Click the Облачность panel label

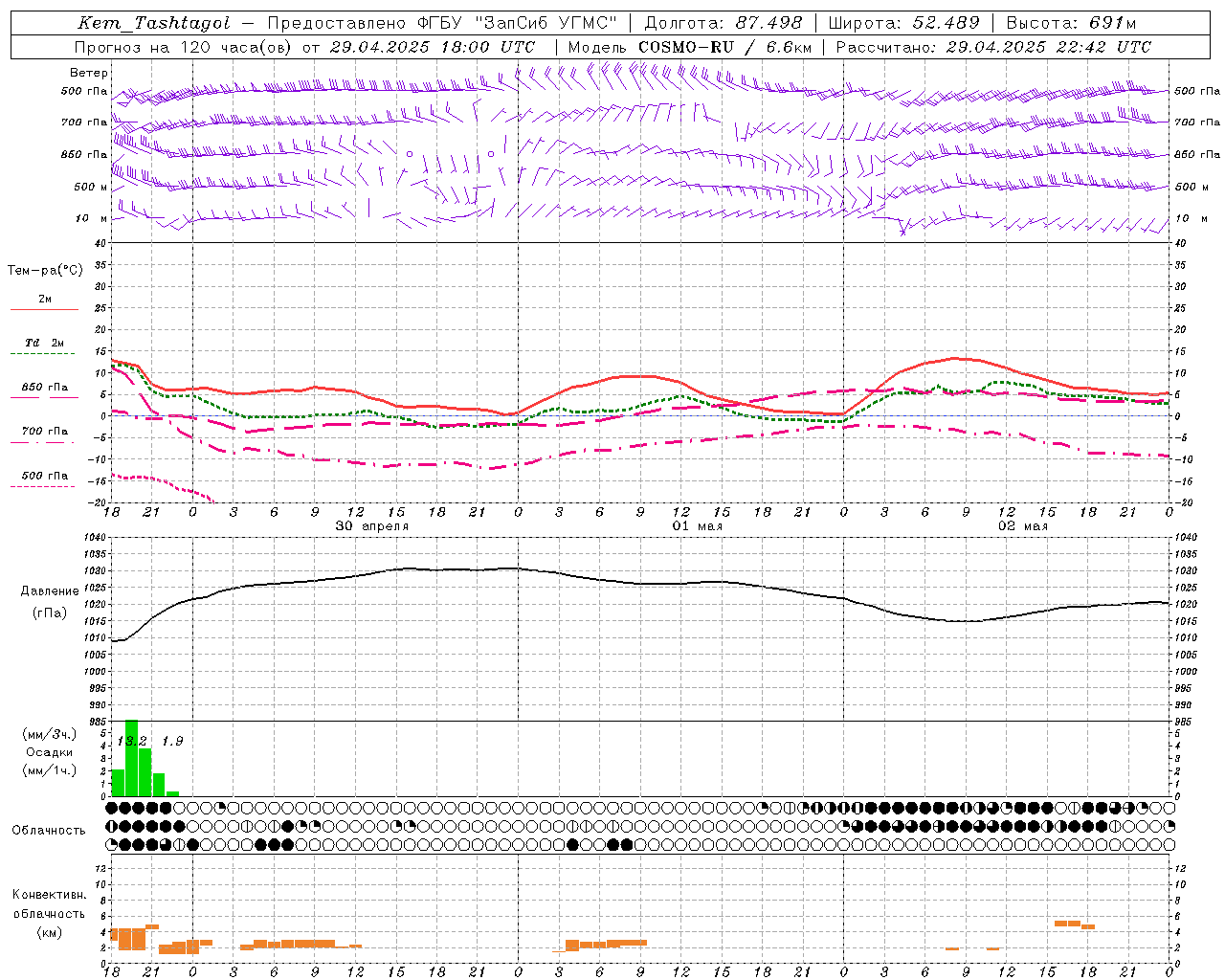49,831
